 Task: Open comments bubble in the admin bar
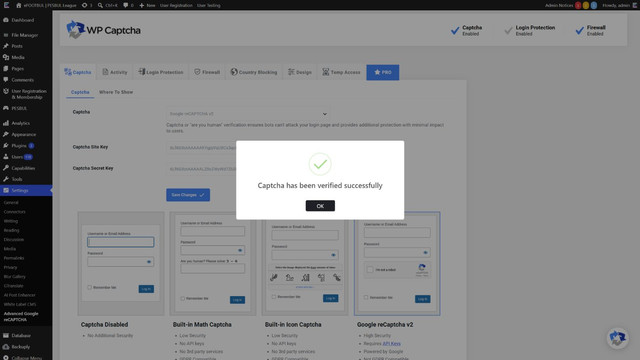[129, 5]
